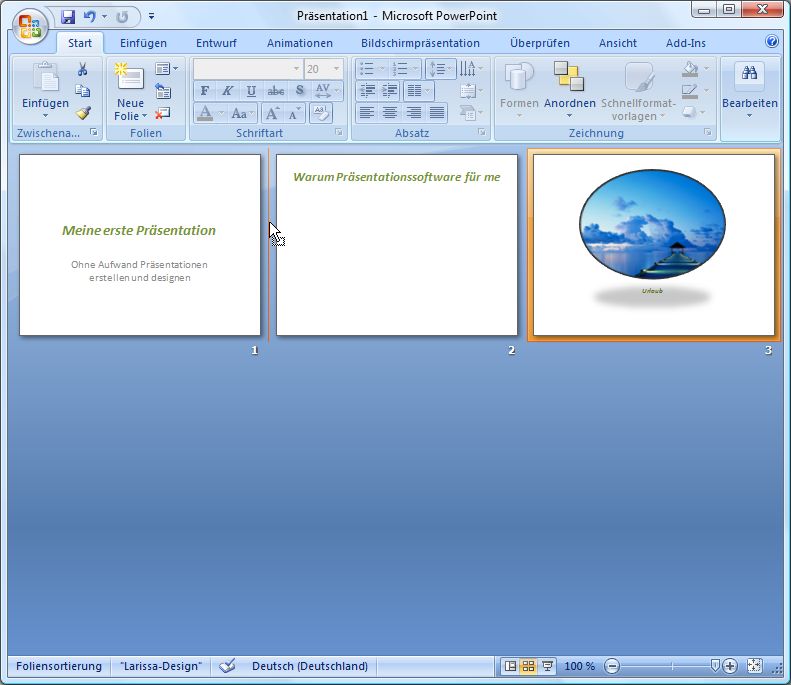
Task: Click the font color A button
Action: tap(205, 113)
